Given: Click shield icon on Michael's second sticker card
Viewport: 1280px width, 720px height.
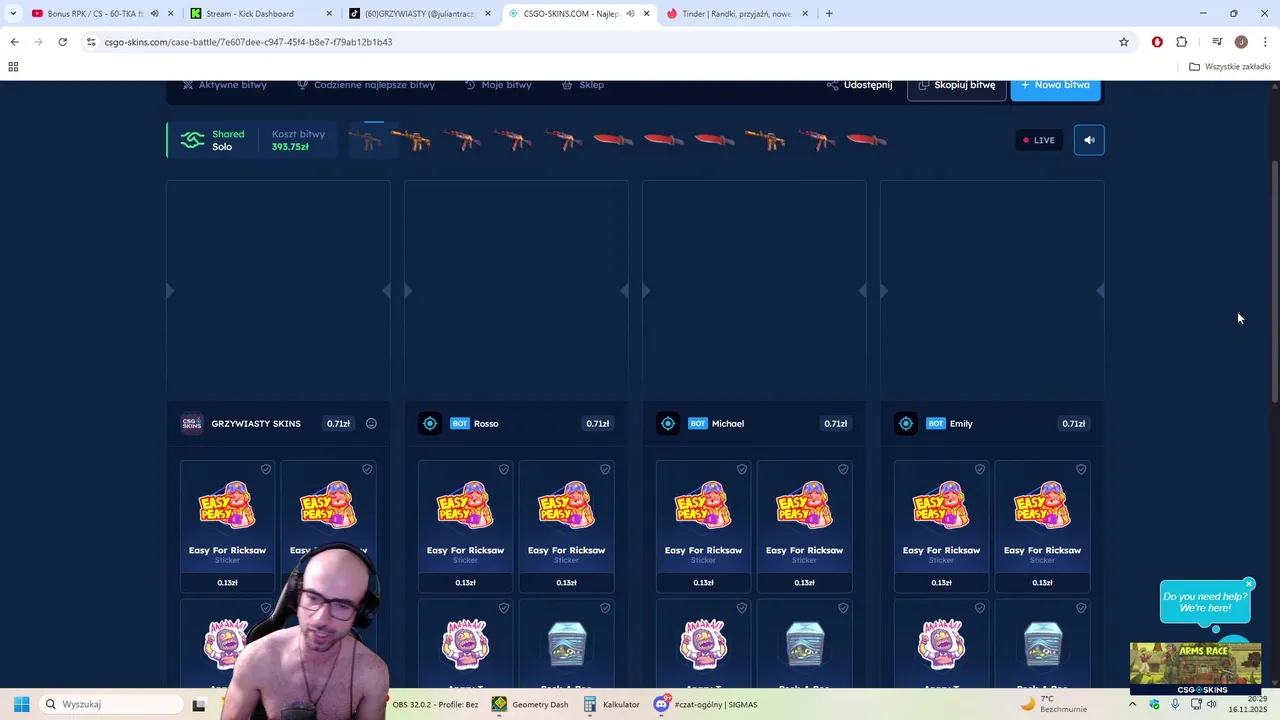Looking at the screenshot, I should (x=843, y=469).
